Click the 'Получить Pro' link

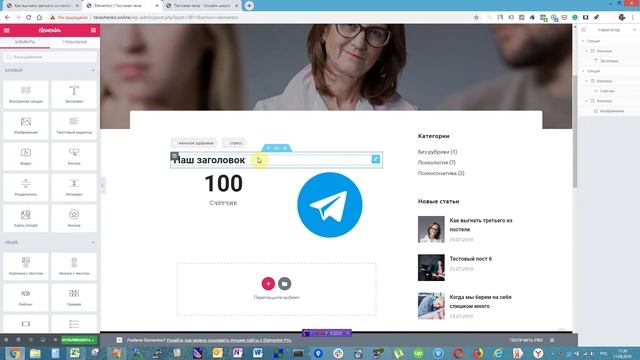(x=526, y=340)
